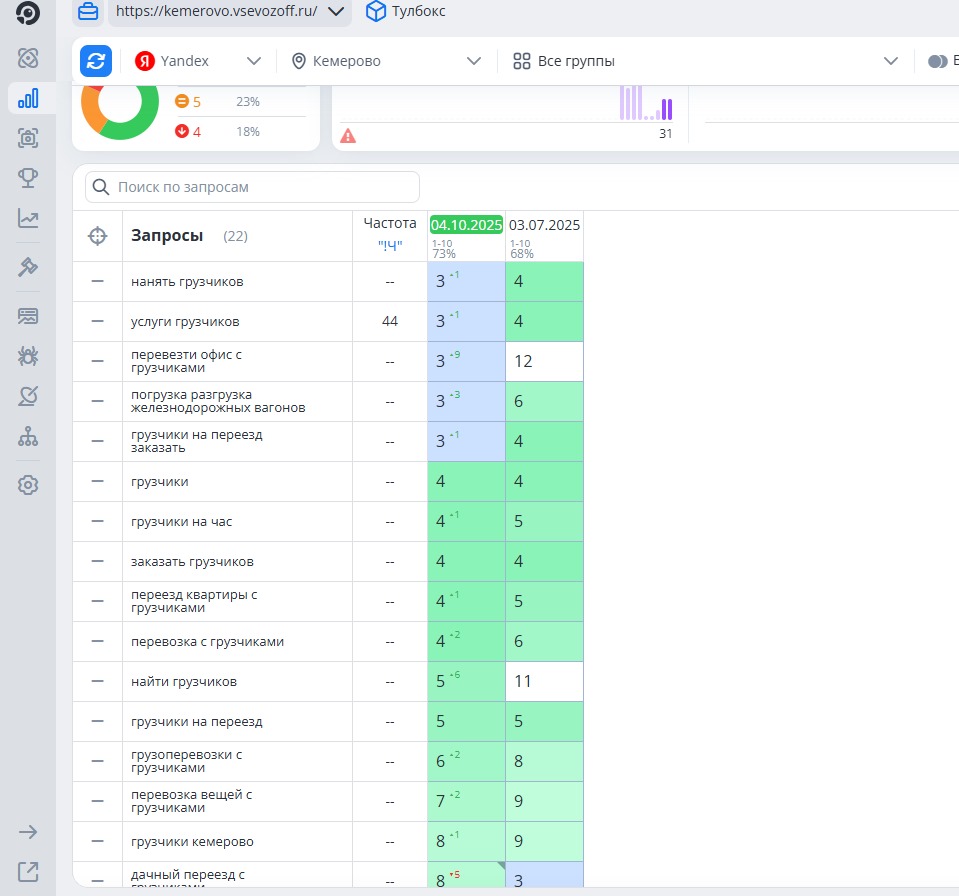The height and width of the screenshot is (896, 959).
Task: Select the 04.10.2025 date column header
Action: [x=466, y=225]
